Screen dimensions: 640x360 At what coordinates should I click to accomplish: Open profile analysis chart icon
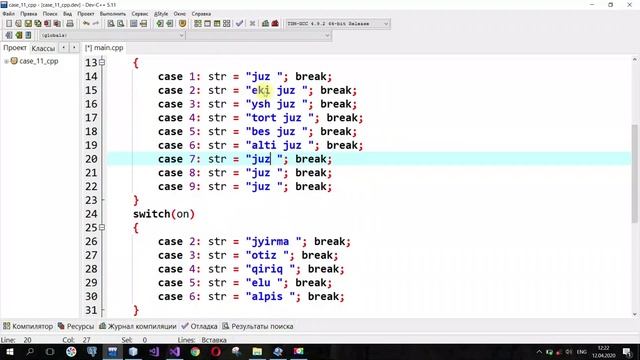[x=265, y=24]
